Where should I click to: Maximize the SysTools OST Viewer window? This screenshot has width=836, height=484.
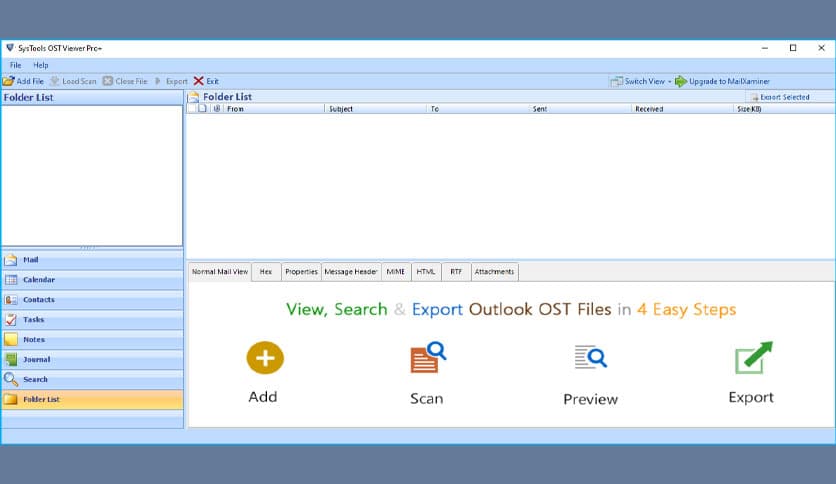[793, 48]
